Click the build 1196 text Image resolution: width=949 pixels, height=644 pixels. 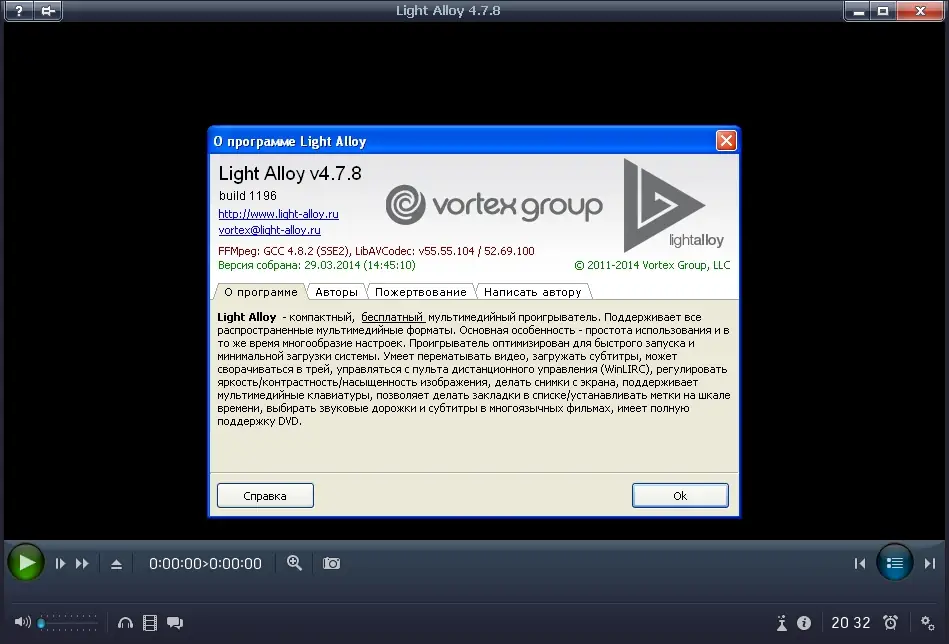pos(248,196)
